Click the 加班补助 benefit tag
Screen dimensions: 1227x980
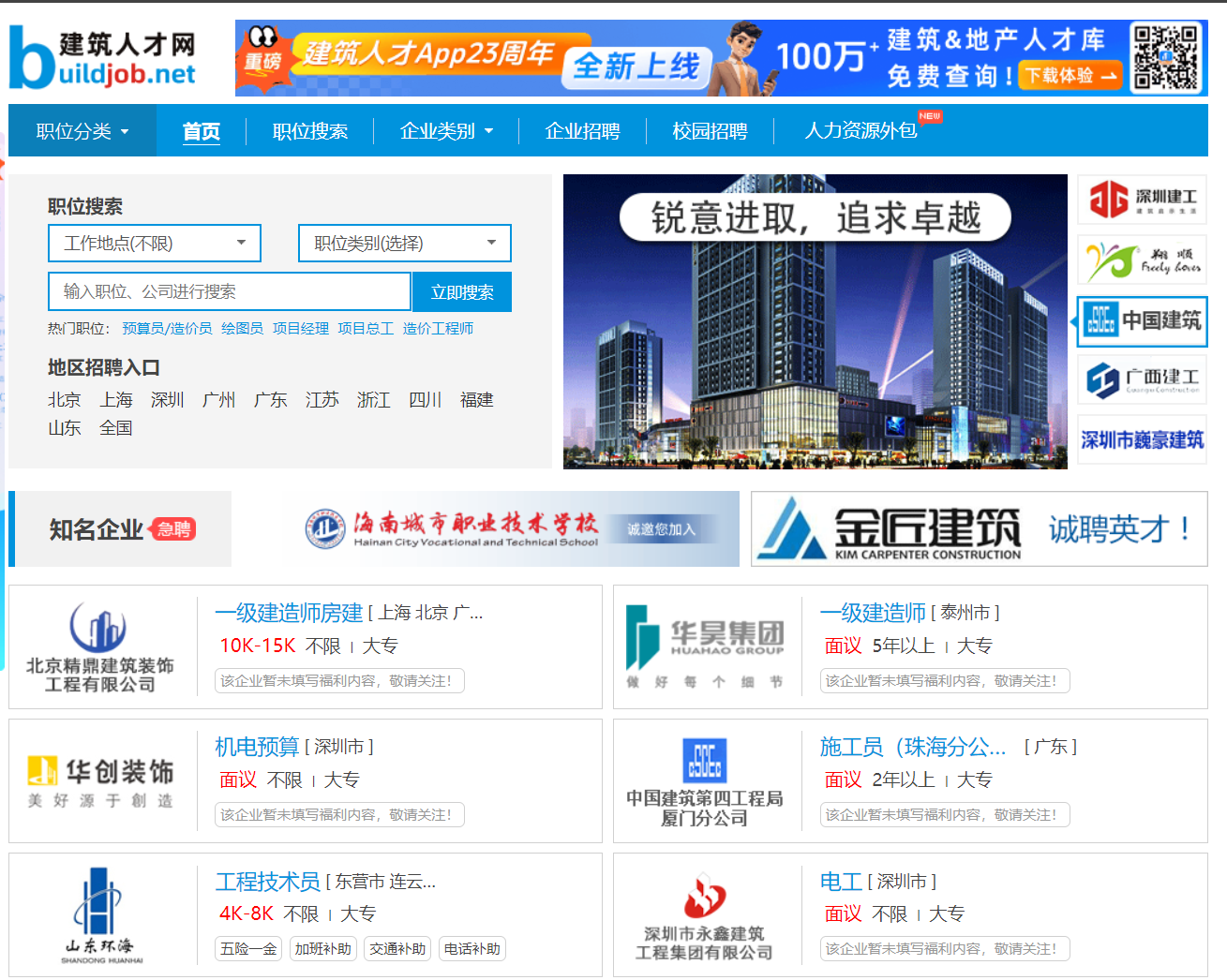[323, 949]
